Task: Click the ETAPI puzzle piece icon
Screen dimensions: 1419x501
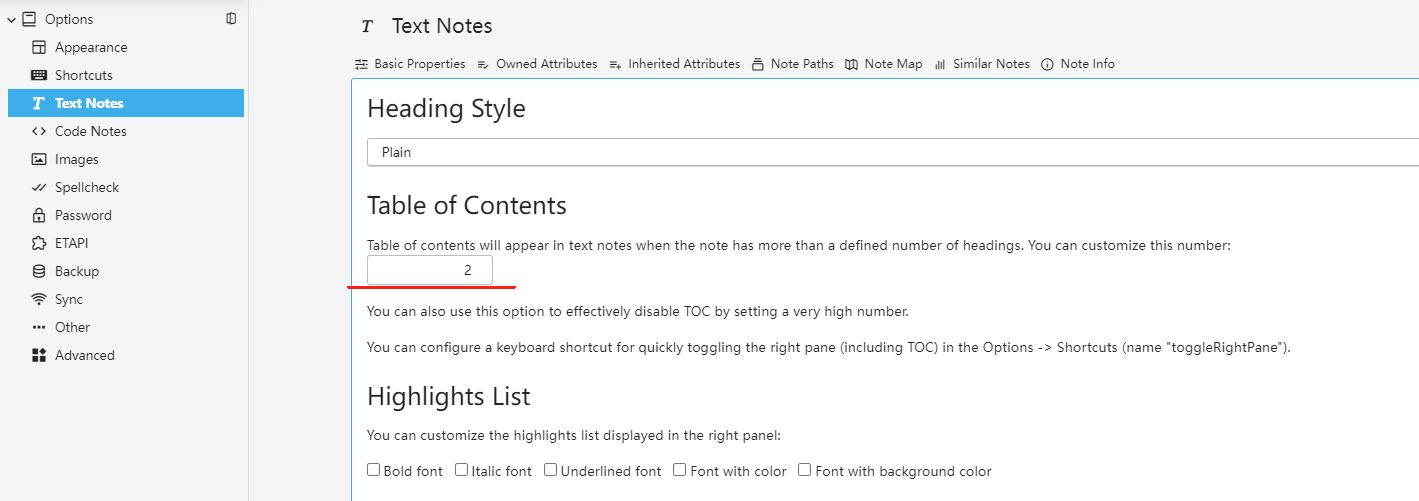Action: (39, 243)
